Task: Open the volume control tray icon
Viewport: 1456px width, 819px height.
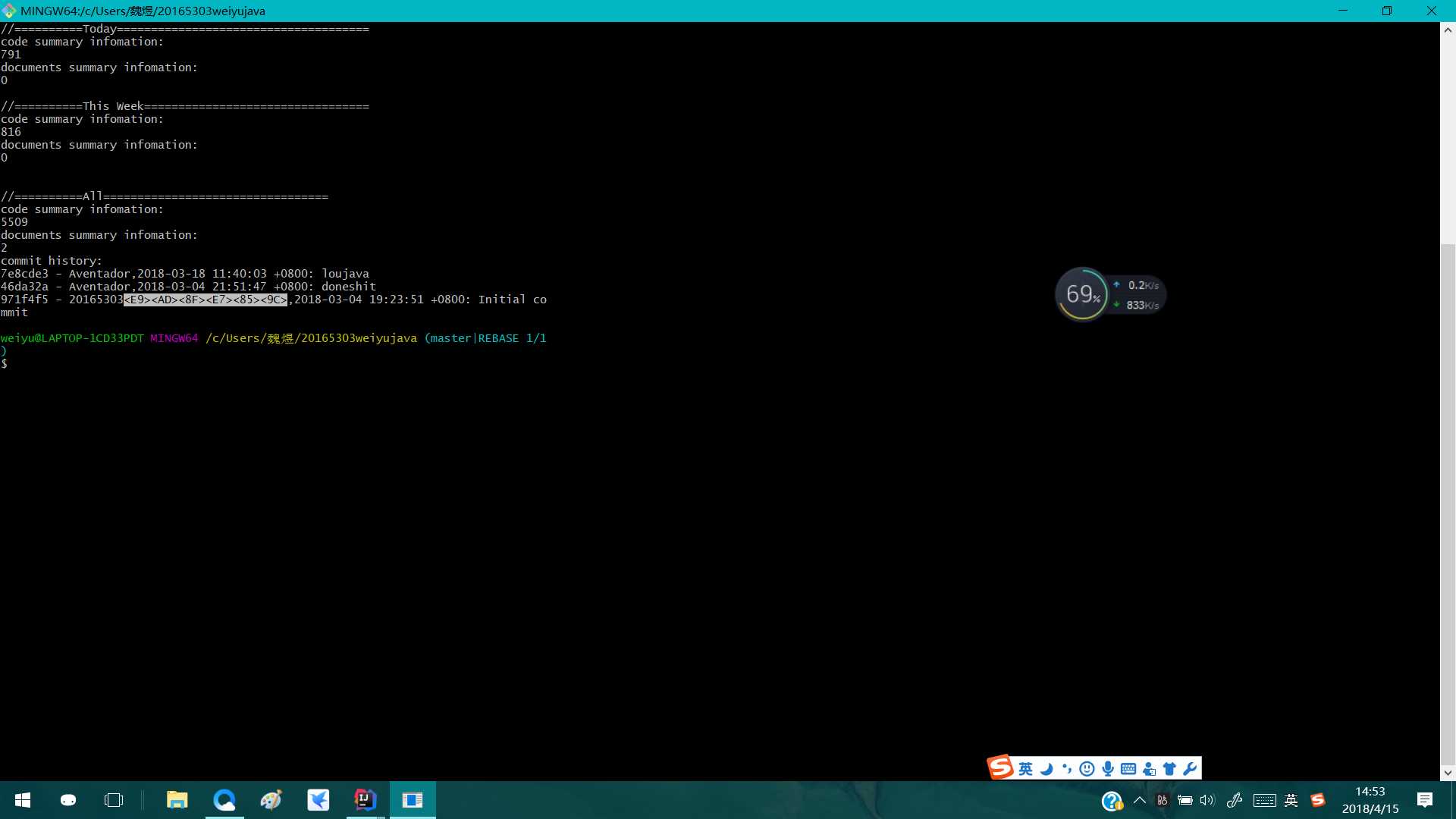Action: pos(1207,800)
